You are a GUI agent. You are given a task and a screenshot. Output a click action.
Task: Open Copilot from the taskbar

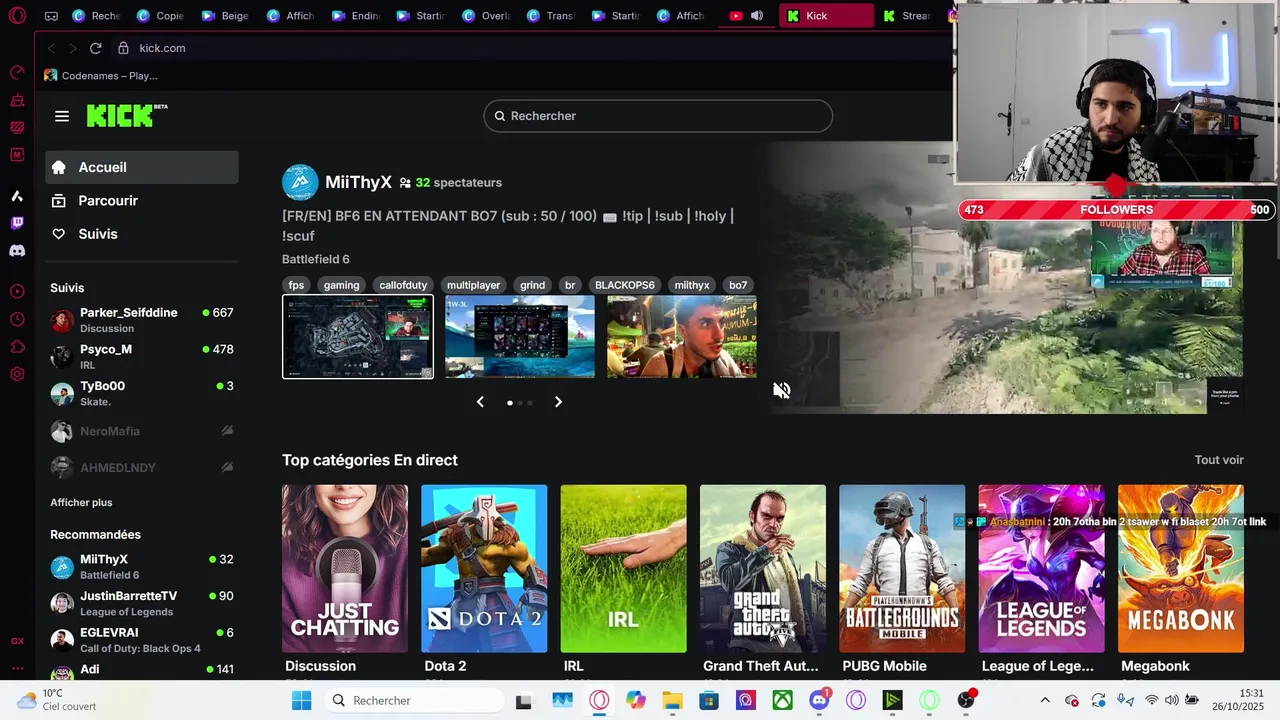click(x=636, y=700)
